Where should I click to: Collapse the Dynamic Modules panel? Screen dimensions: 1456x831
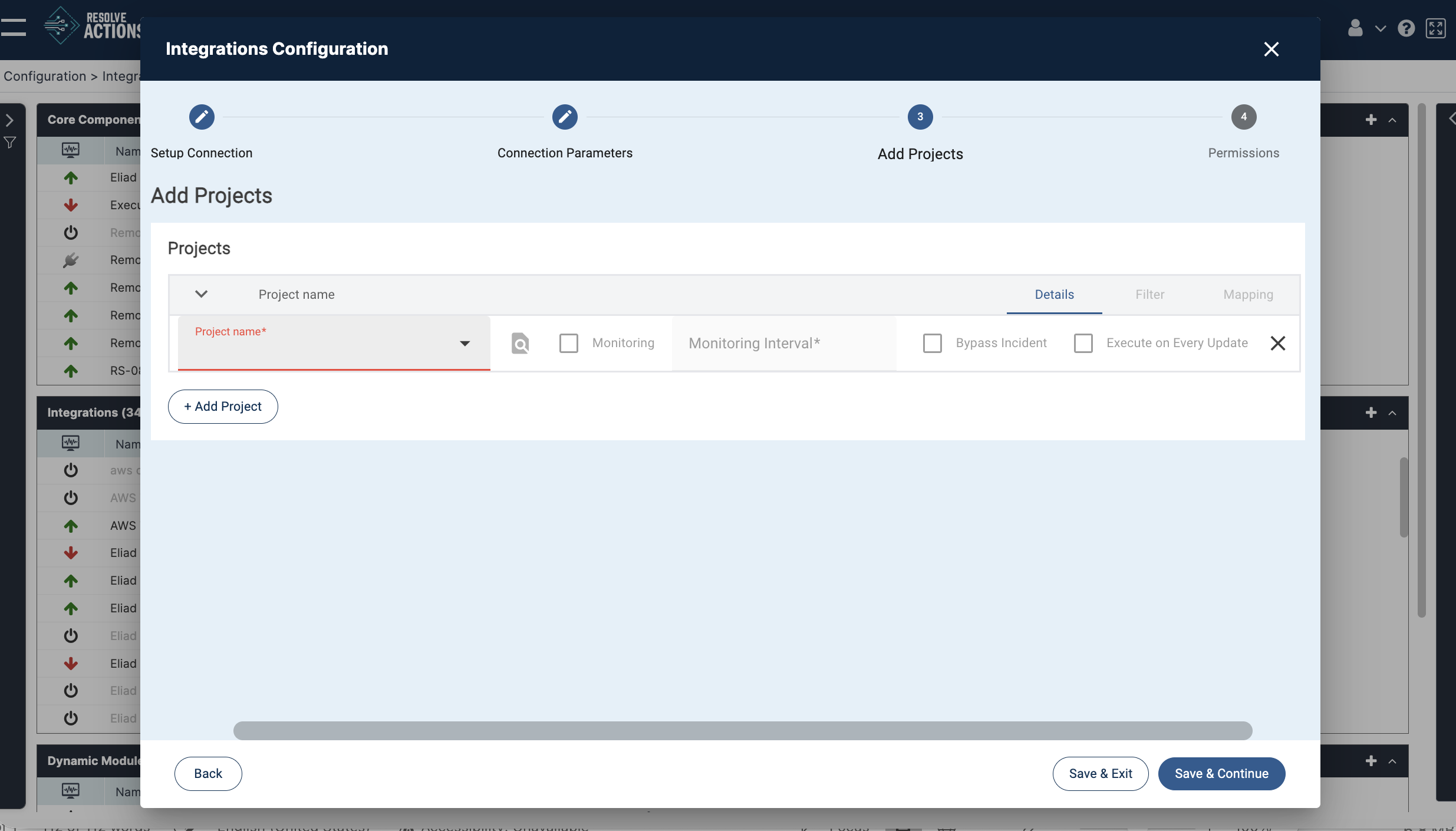[x=1392, y=761]
